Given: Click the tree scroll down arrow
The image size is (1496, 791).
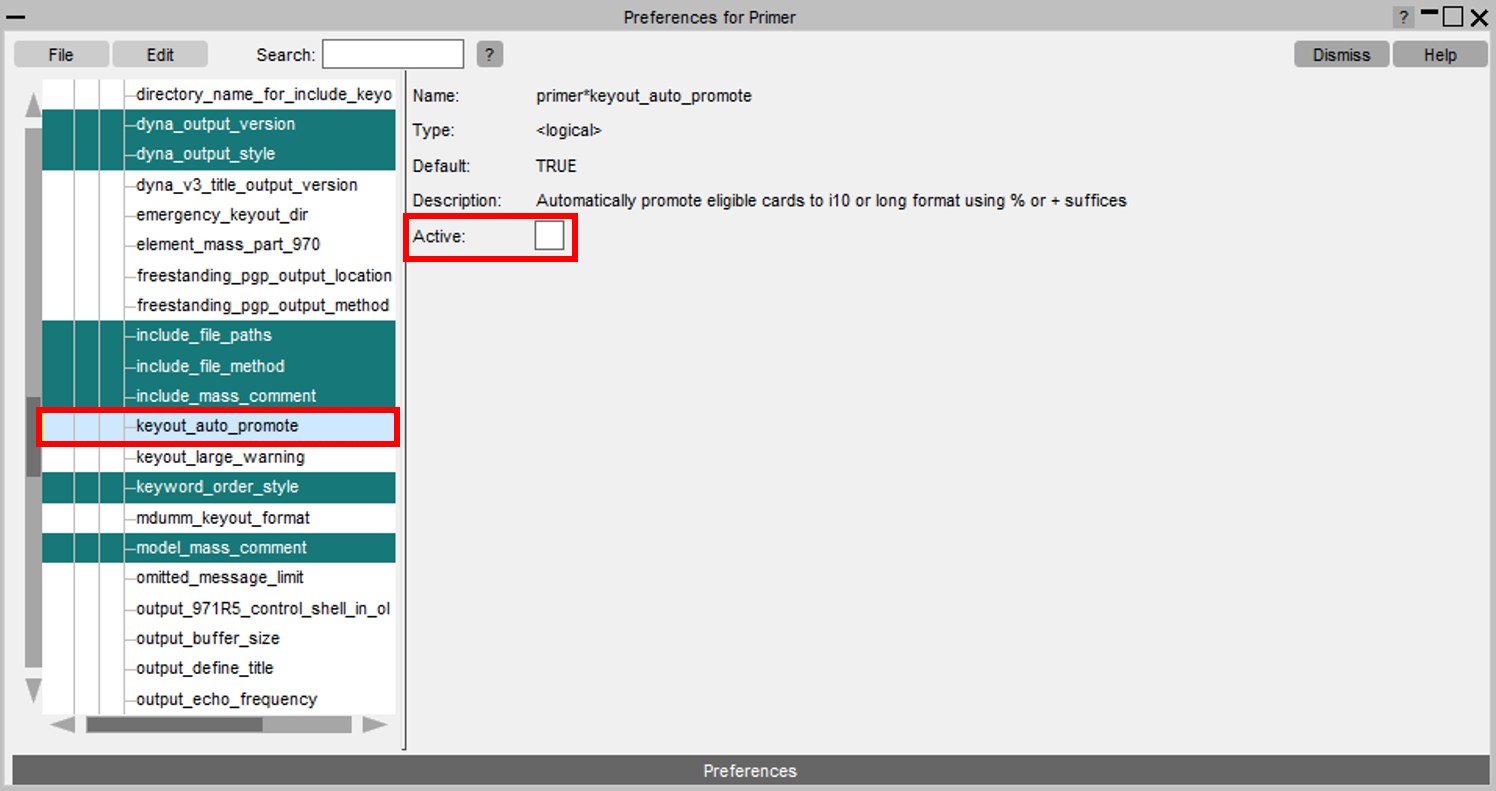Looking at the screenshot, I should point(33,691).
